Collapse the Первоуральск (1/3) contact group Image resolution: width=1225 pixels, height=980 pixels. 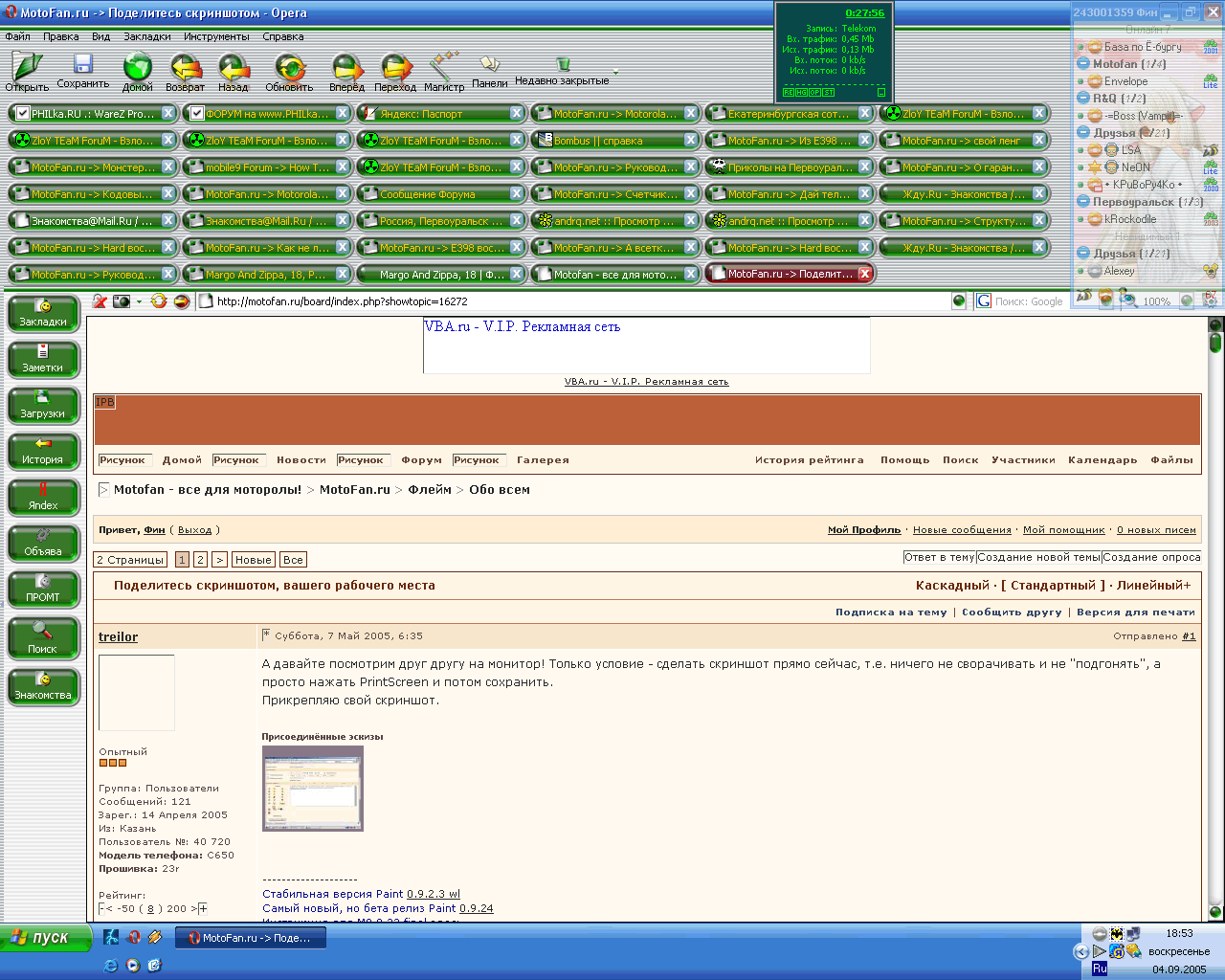pos(1083,202)
